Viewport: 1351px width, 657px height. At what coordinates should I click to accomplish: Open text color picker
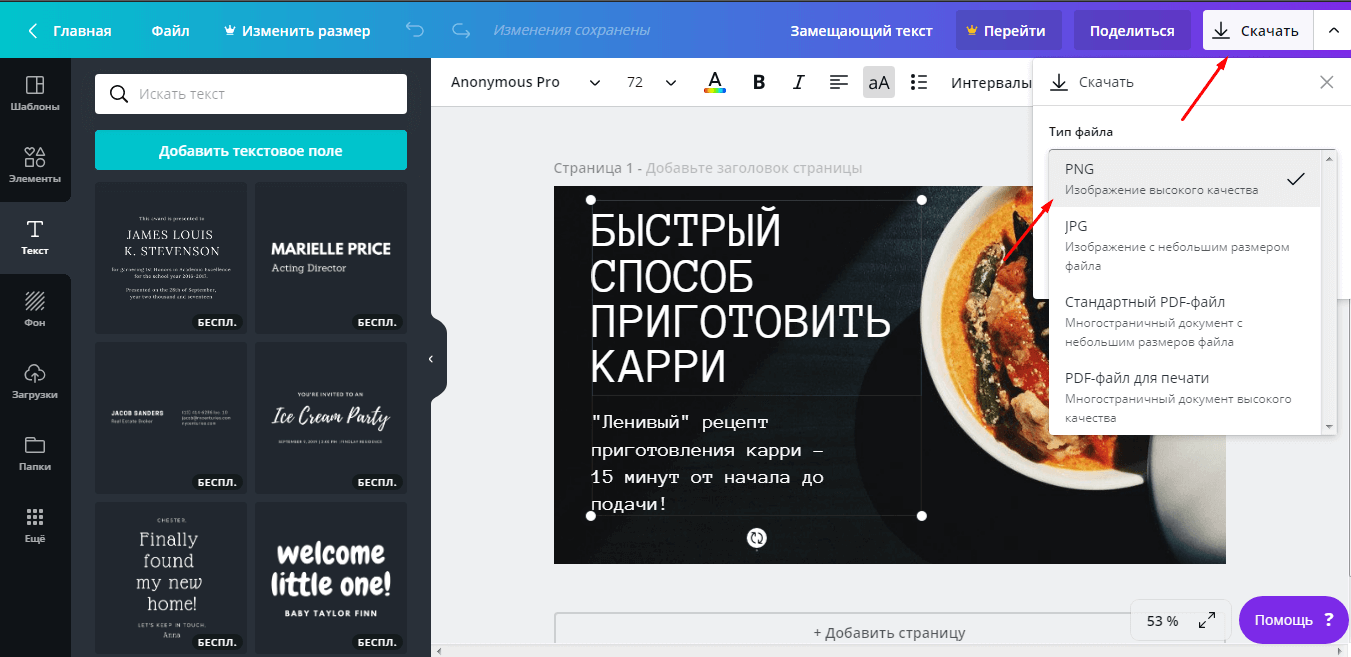[x=715, y=82]
